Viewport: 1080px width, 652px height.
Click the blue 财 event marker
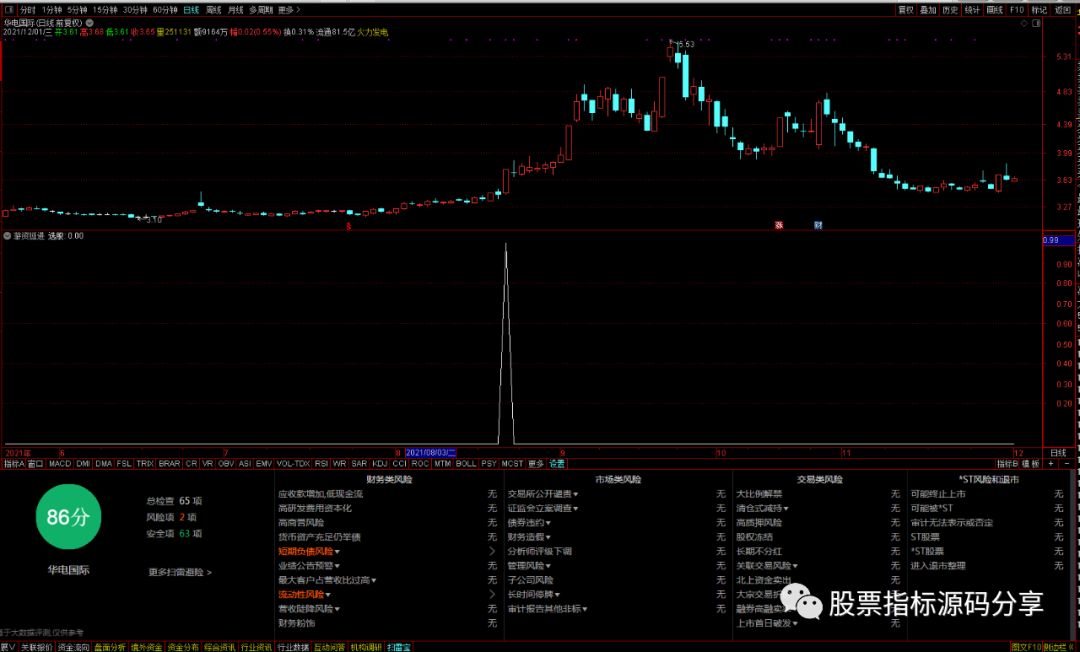(818, 225)
